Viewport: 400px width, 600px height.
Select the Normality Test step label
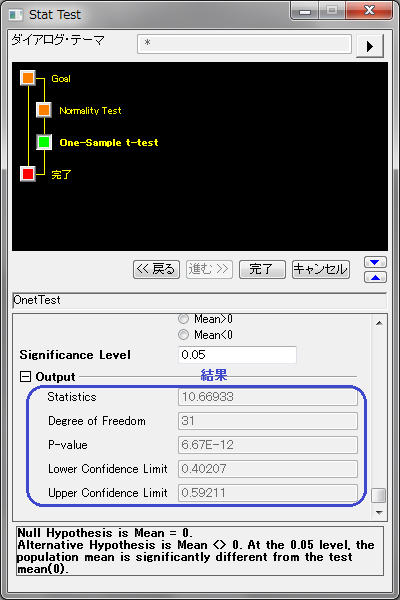pyautogui.click(x=90, y=111)
